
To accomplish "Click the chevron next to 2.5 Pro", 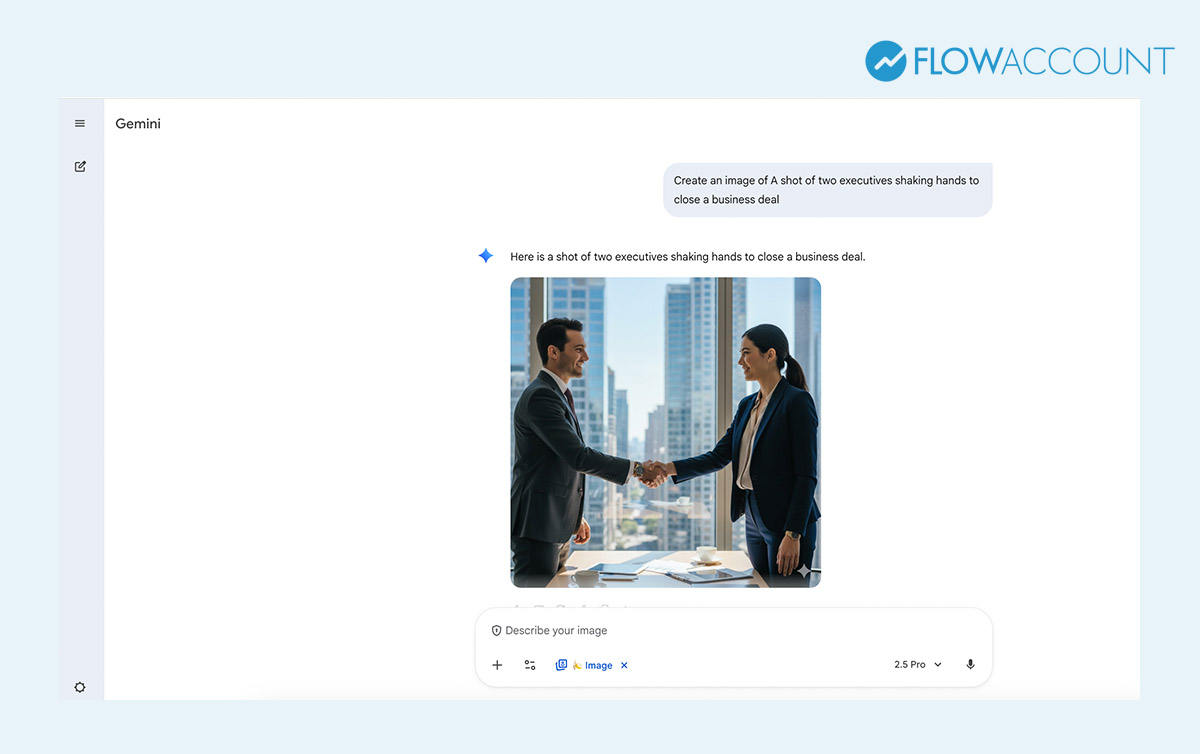I will point(938,665).
